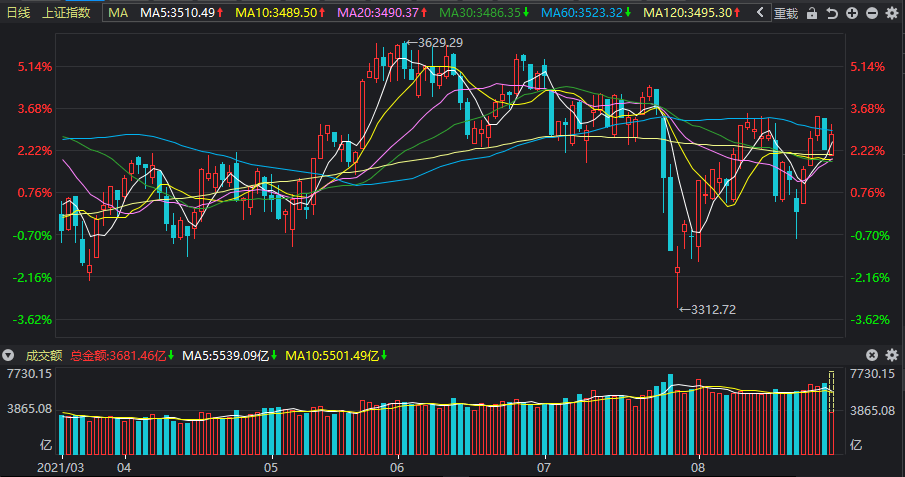Click the MA indicator label

[118, 13]
